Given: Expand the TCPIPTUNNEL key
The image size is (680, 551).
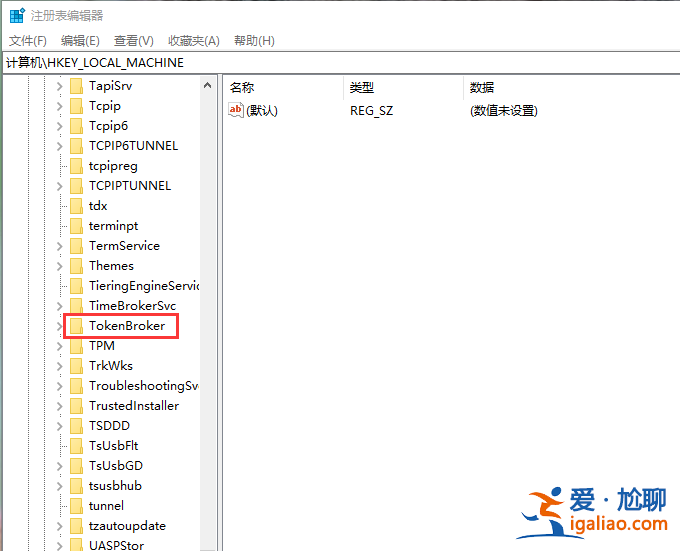Looking at the screenshot, I should pos(59,186).
